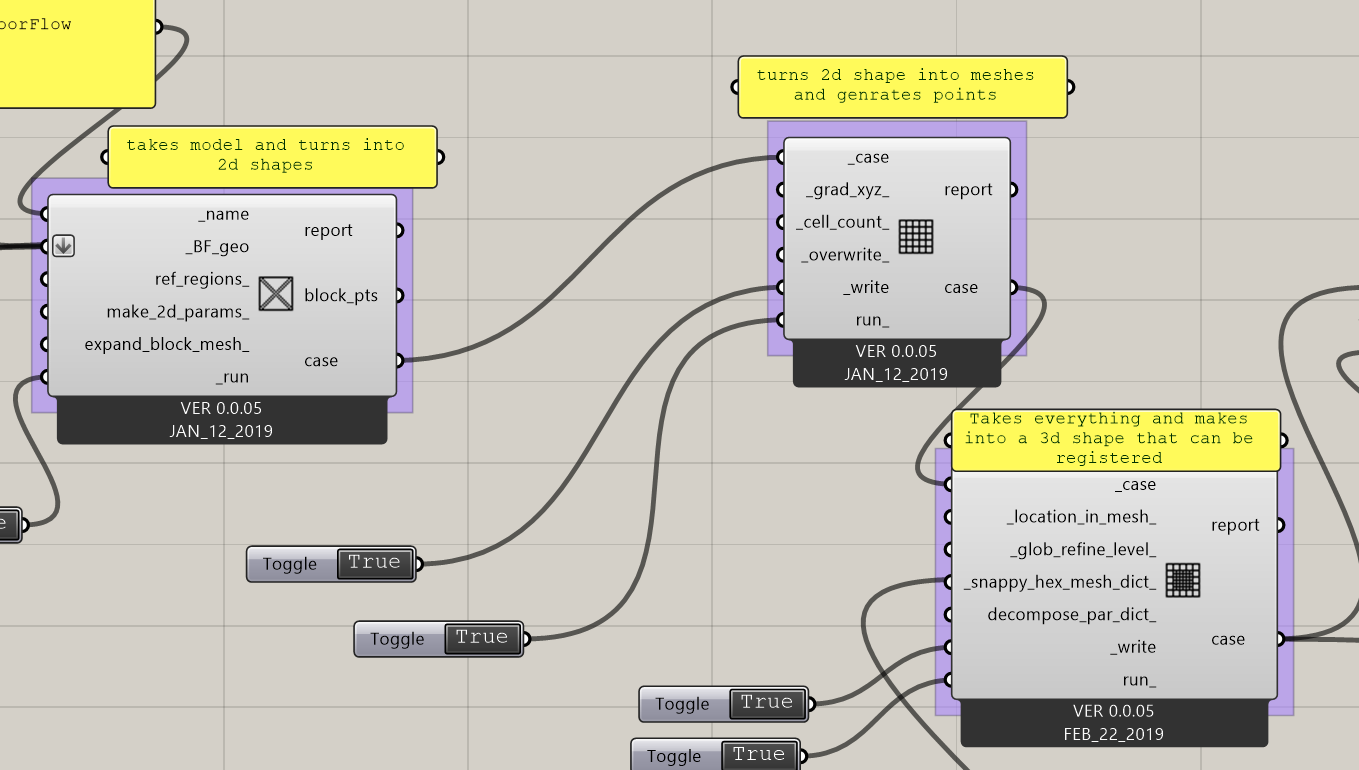This screenshot has height=770, width=1359.
Task: Click the crossed-square icon of the 2d shapes component
Action: click(276, 294)
